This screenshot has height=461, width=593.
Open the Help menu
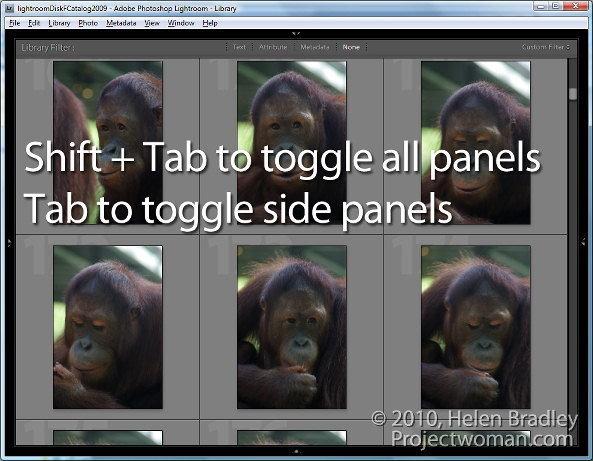pos(210,23)
